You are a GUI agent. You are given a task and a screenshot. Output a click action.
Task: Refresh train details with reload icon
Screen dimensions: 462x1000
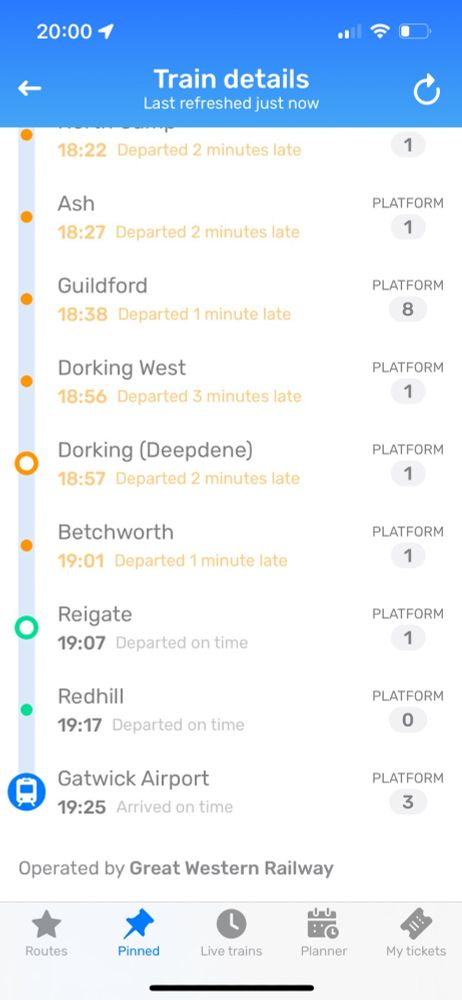pos(426,90)
